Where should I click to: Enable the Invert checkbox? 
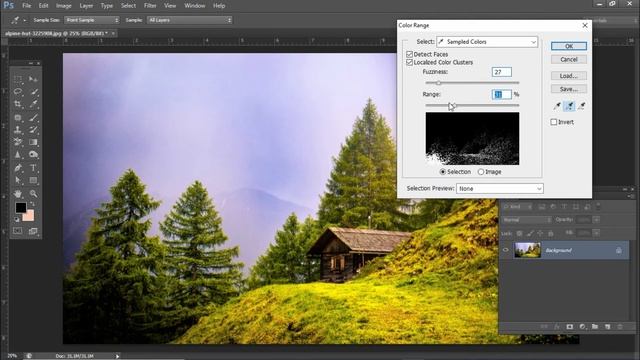[553, 122]
